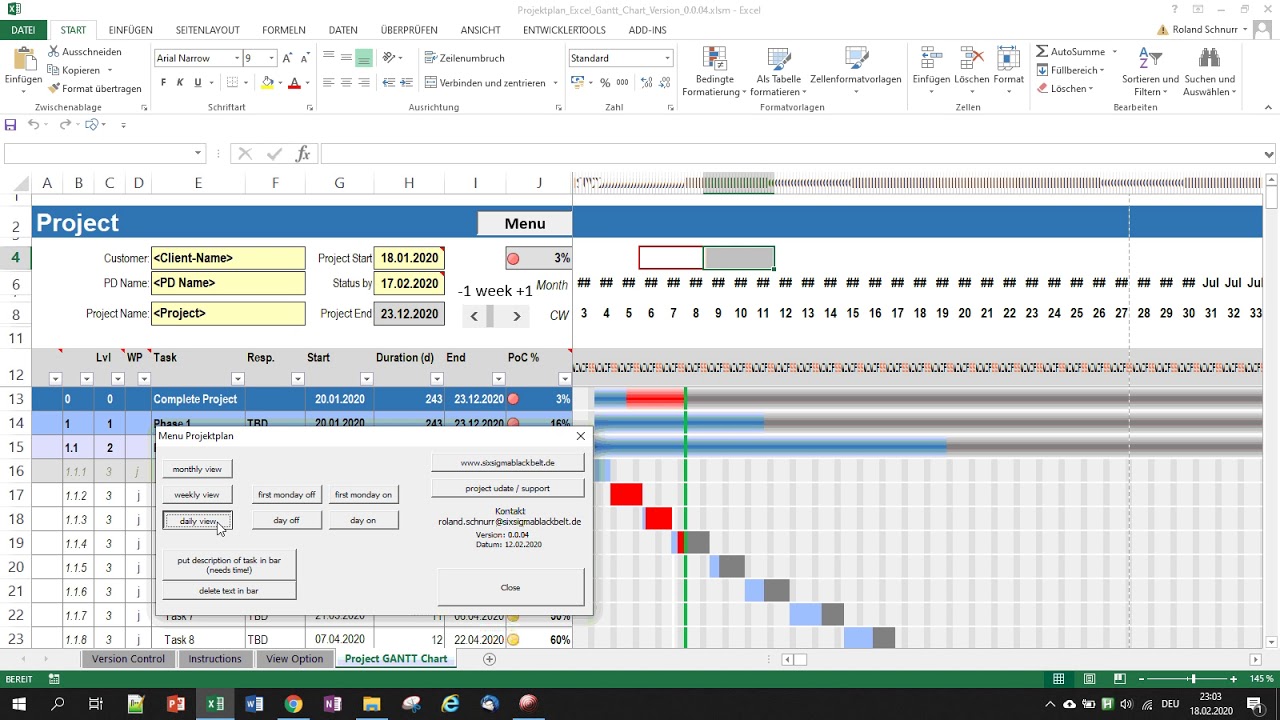
Task: Open the Duration (d) filter dropdown
Action: coord(436,379)
